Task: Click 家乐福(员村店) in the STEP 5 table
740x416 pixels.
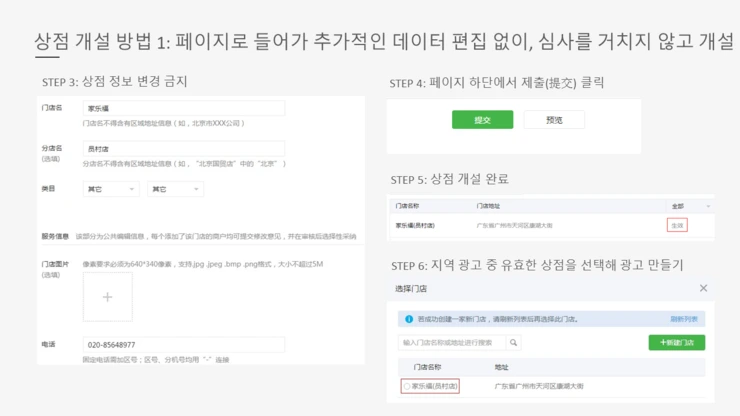Action: pyautogui.click(x=415, y=226)
